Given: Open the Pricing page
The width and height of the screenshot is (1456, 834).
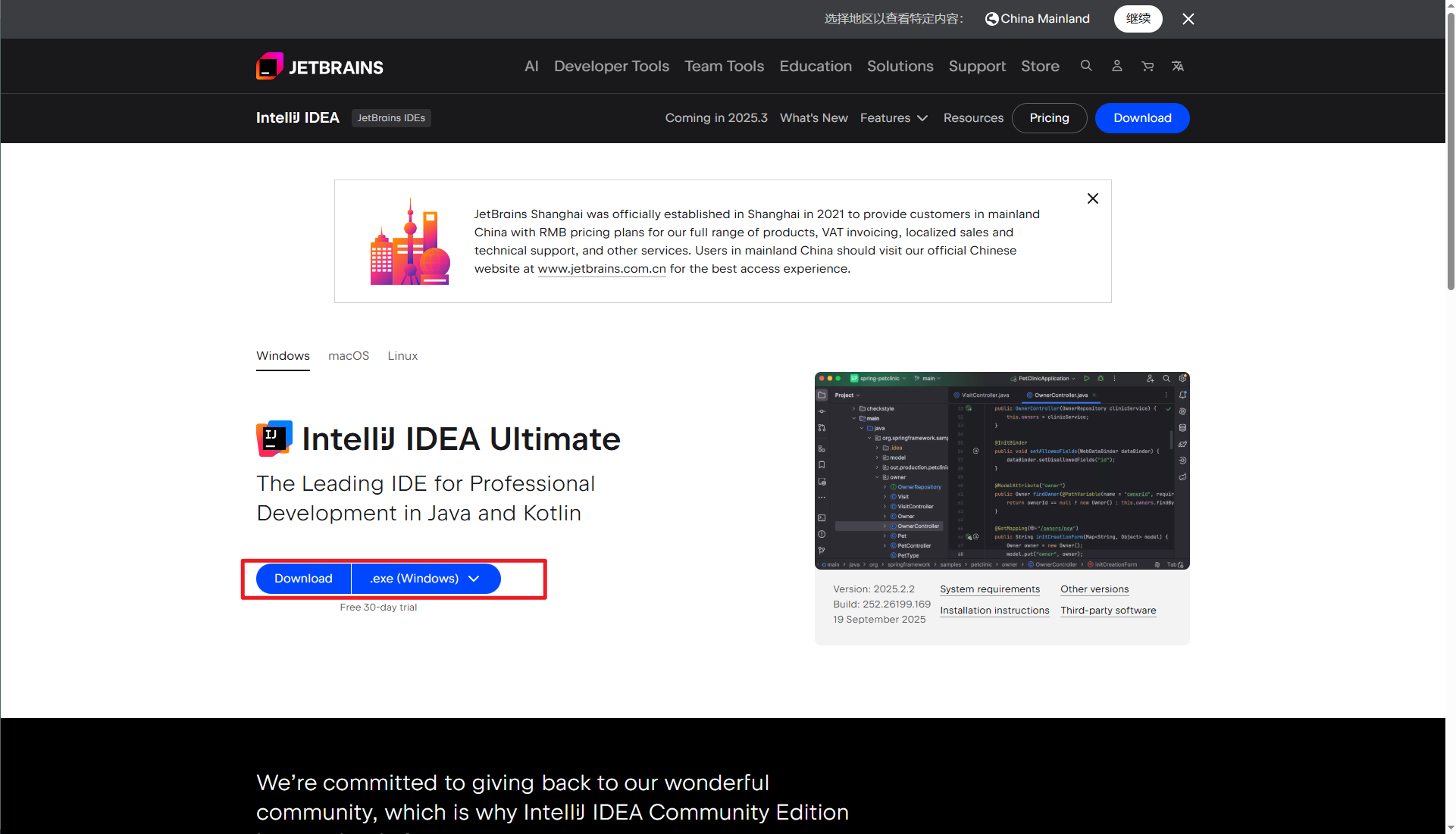Looking at the screenshot, I should tap(1049, 118).
